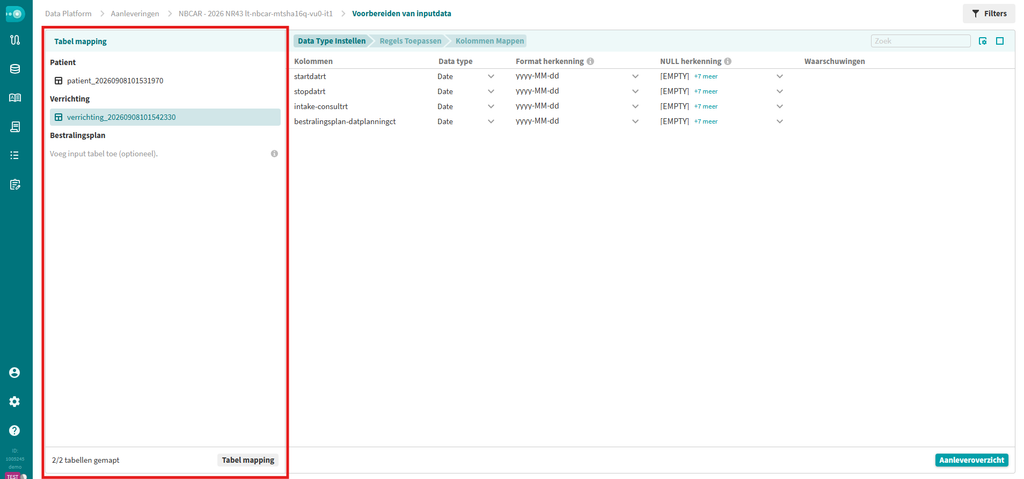Open the scroll document icon in sidebar
Viewport: 1024px width, 479px height.
(x=14, y=127)
